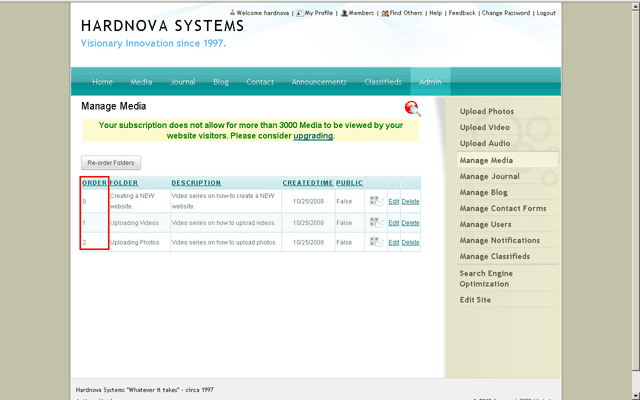Click the My Profile icon in header
This screenshot has width=640, height=400.
point(299,13)
